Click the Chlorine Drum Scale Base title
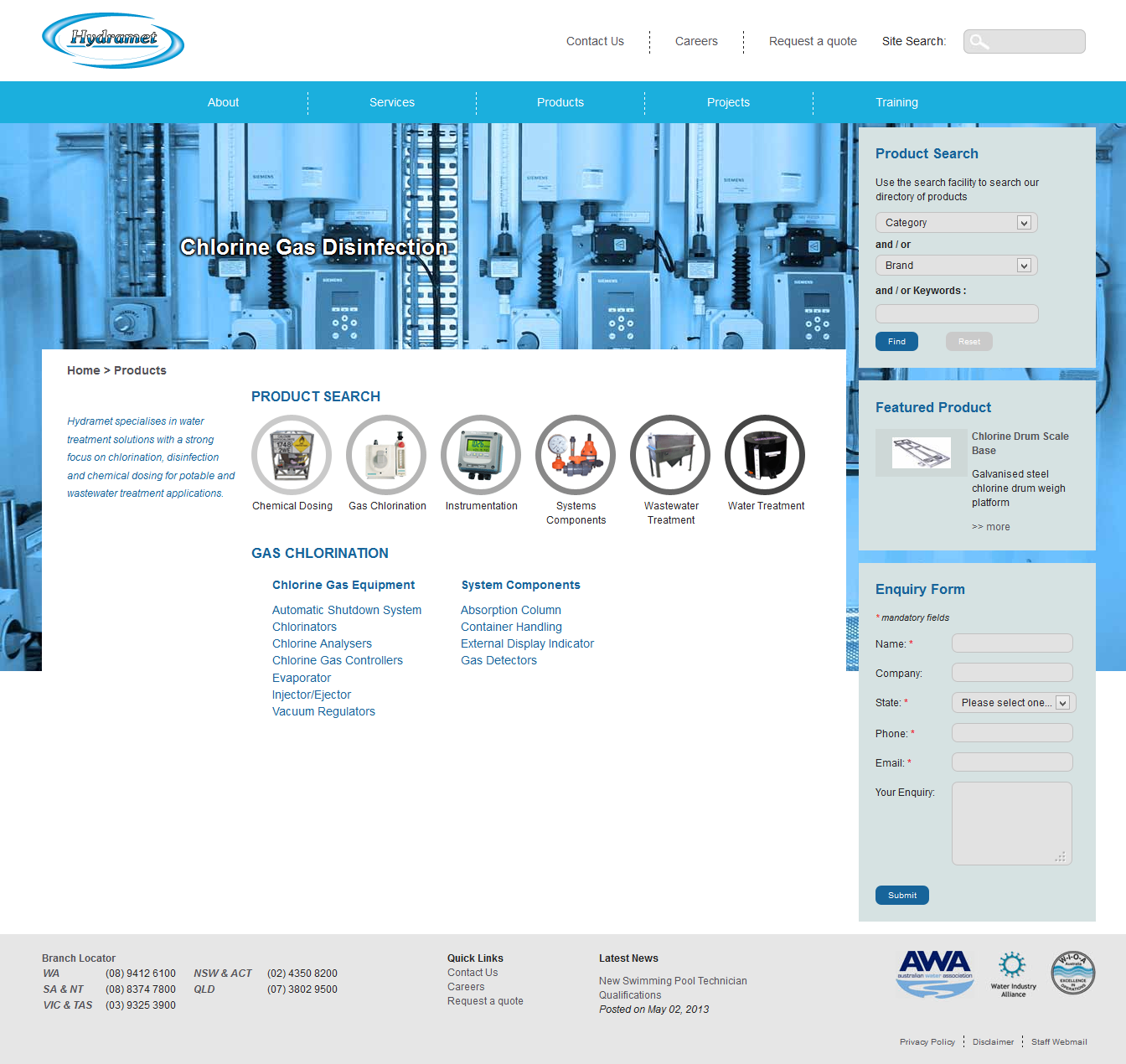Image resolution: width=1126 pixels, height=1064 pixels. (x=1020, y=443)
